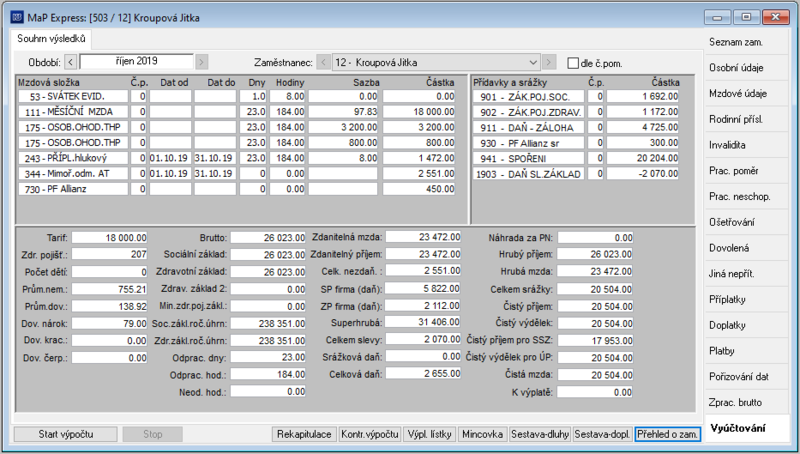Click the Mzdová složka column header

click(49, 82)
